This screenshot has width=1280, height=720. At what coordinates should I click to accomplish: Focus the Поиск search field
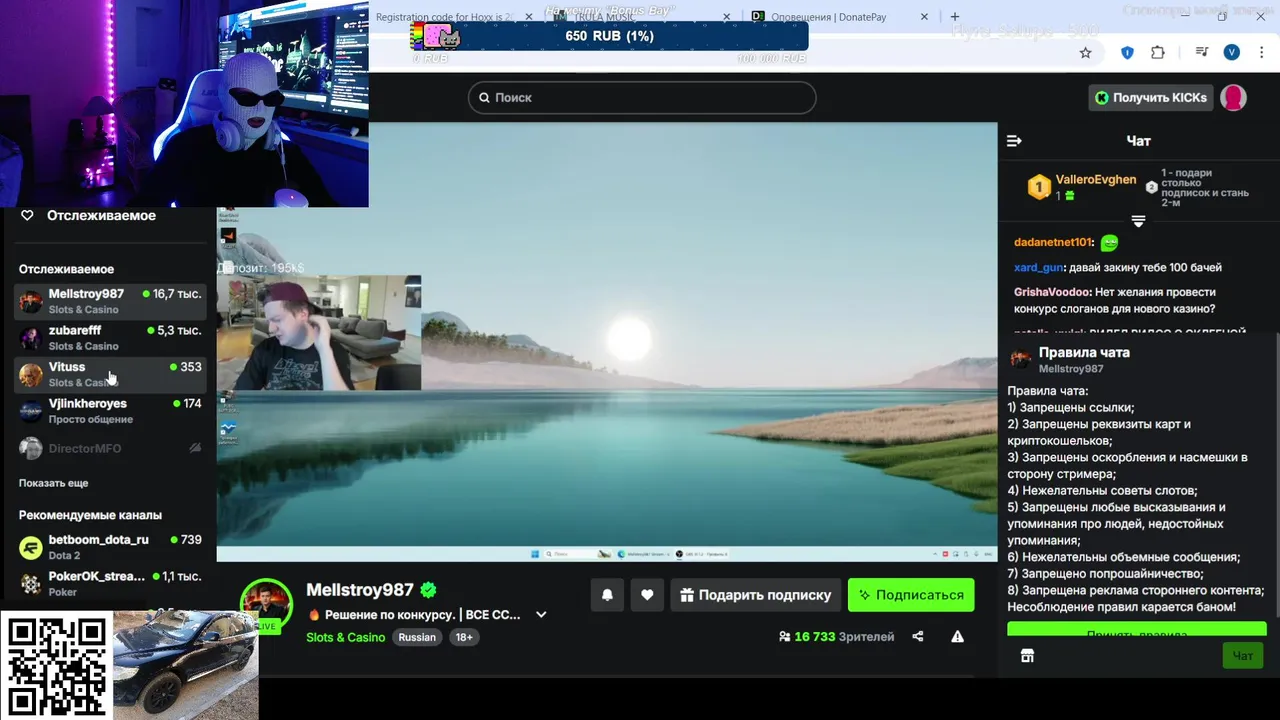click(x=642, y=97)
